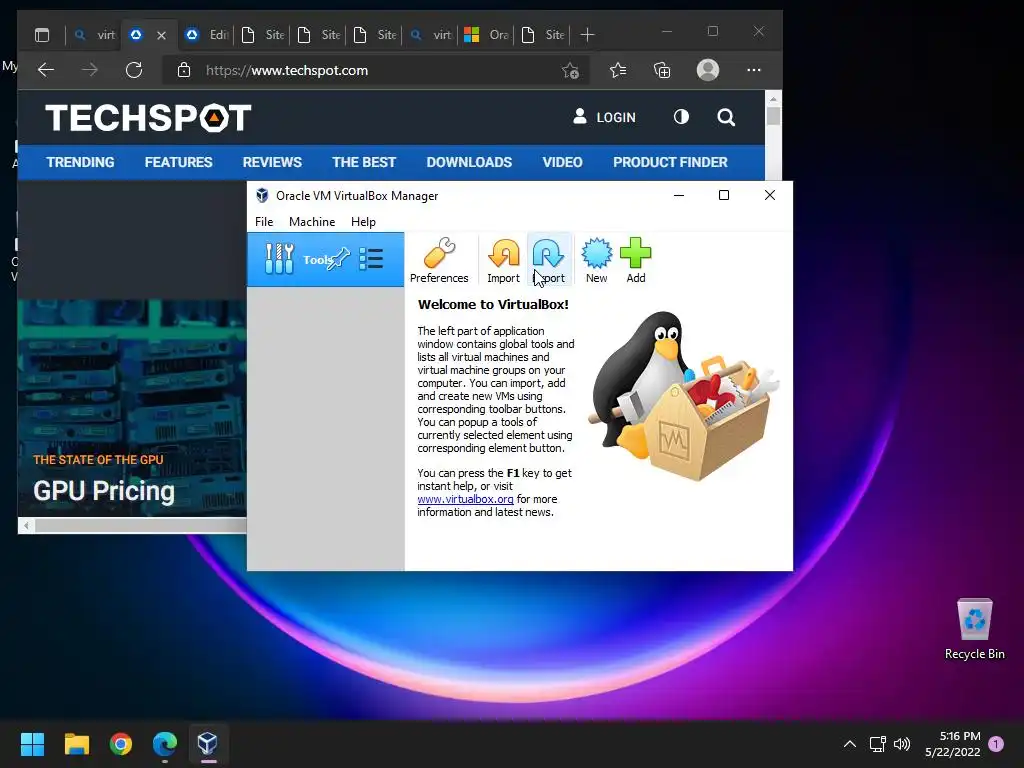This screenshot has height=768, width=1024.
Task: Toggle TechSpot dark mode contrast icon
Action: click(x=681, y=117)
